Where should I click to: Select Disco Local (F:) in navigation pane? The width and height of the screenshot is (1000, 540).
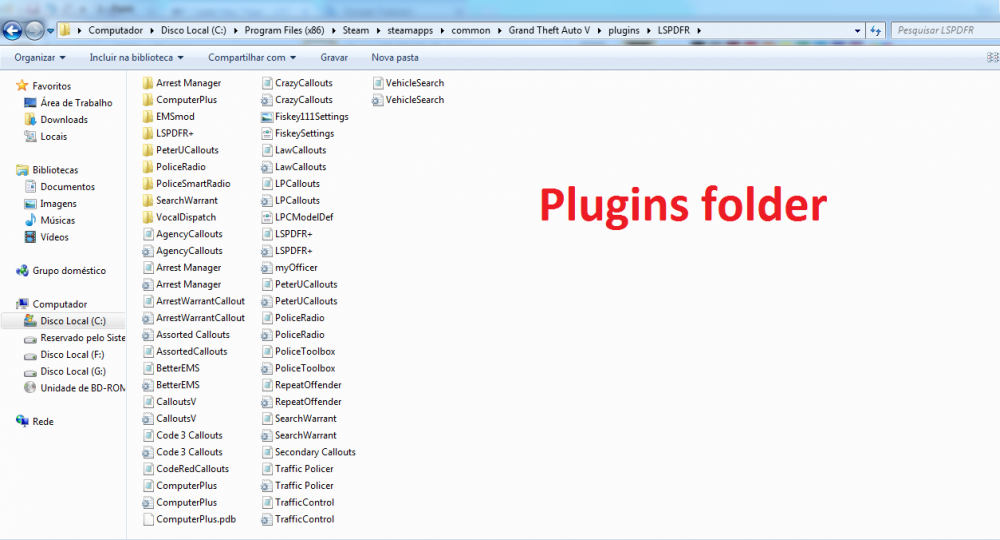tap(72, 354)
